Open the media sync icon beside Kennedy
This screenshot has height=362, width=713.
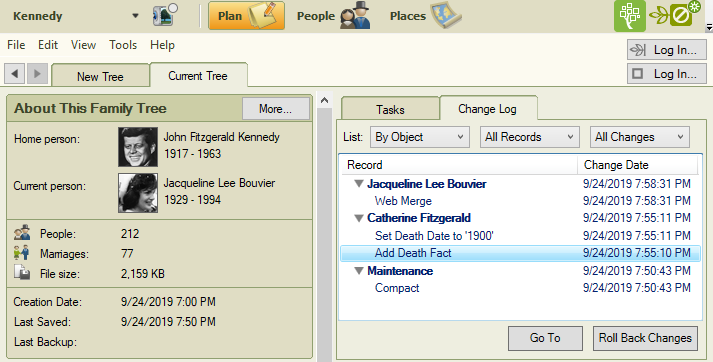click(x=165, y=15)
